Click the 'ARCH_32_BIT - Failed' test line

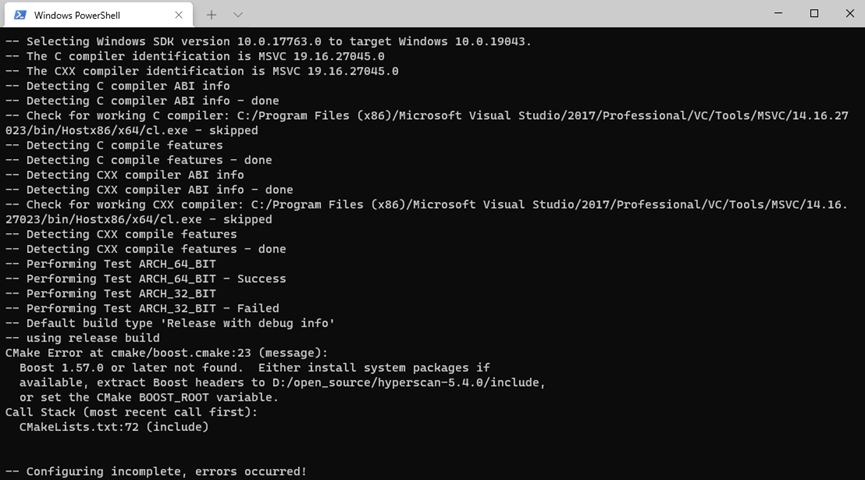142,308
